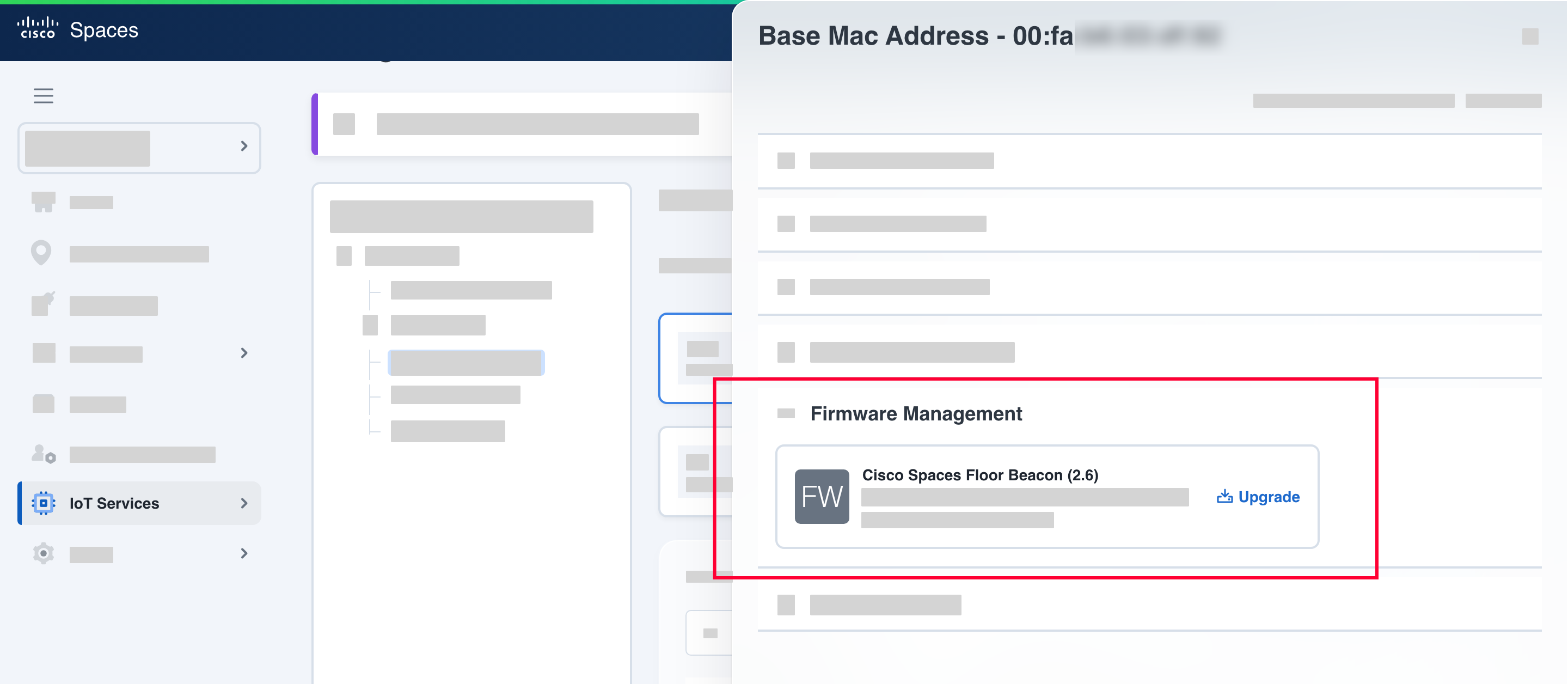Click the gear settings sidebar icon
The height and width of the screenshot is (684, 1568).
(43, 553)
